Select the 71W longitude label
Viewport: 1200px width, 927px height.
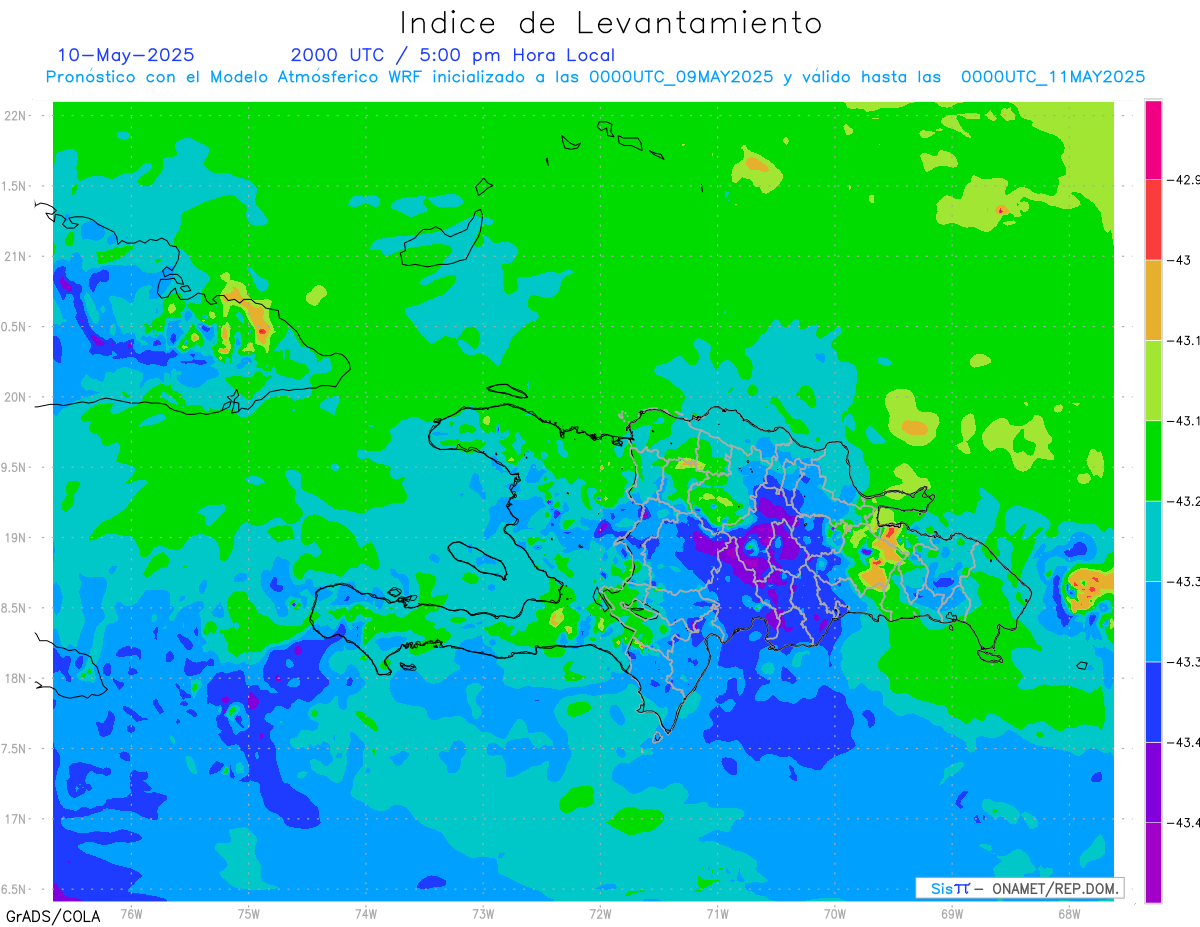(717, 913)
